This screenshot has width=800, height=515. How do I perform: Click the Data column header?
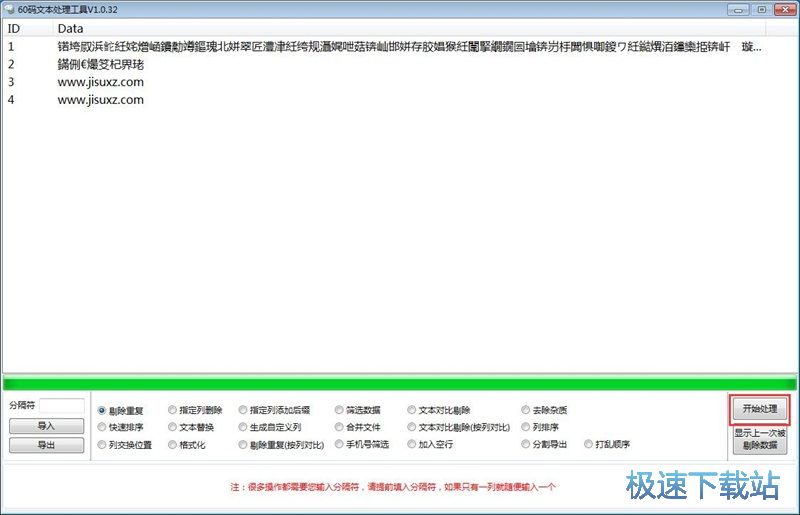409,29
